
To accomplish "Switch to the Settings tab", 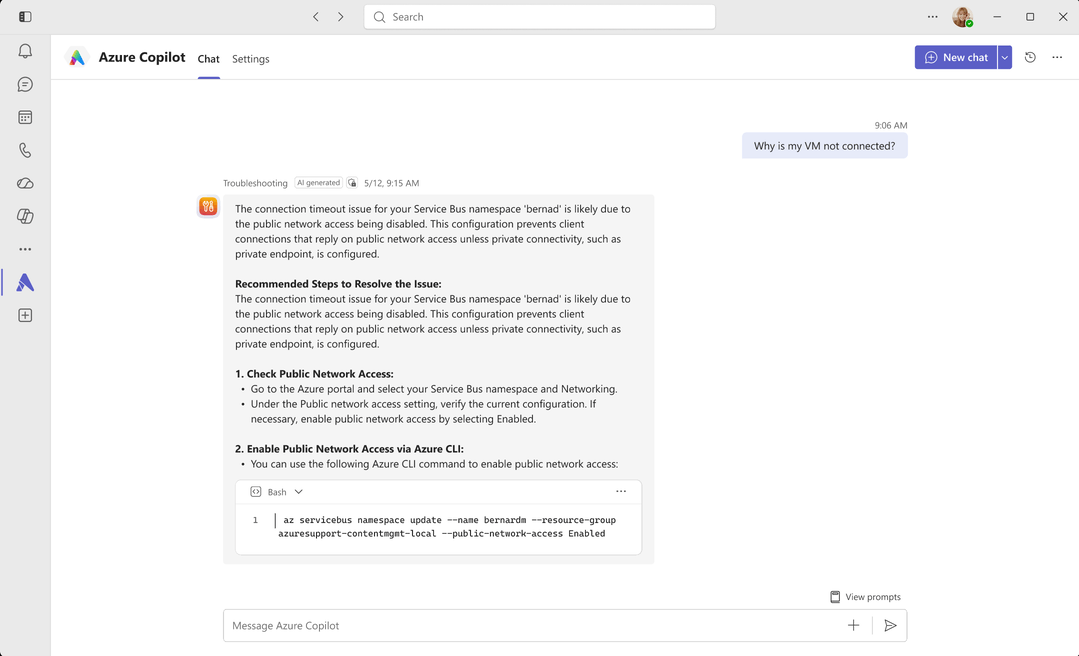I will tap(250, 59).
